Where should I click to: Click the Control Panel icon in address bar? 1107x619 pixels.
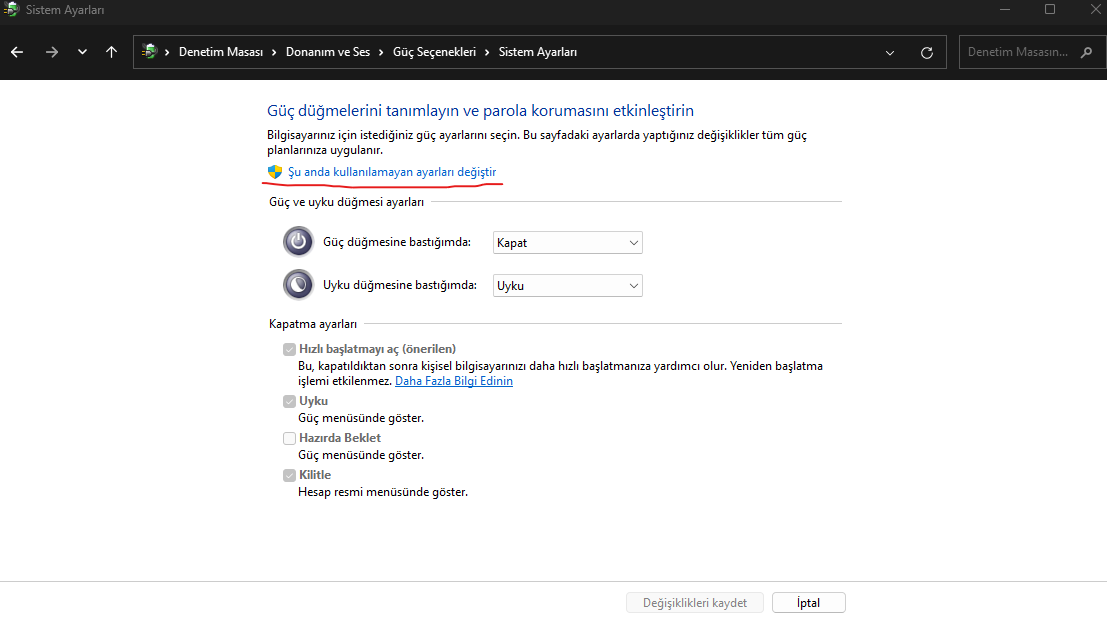(149, 52)
